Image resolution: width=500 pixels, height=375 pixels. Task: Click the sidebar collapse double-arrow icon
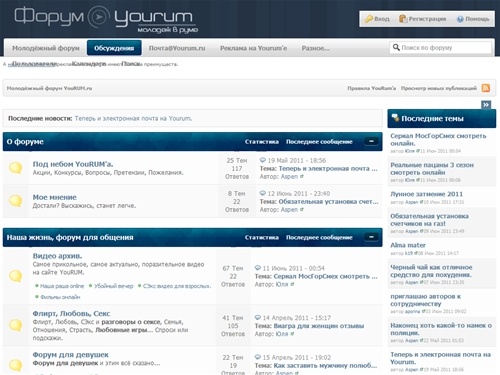coord(486,105)
